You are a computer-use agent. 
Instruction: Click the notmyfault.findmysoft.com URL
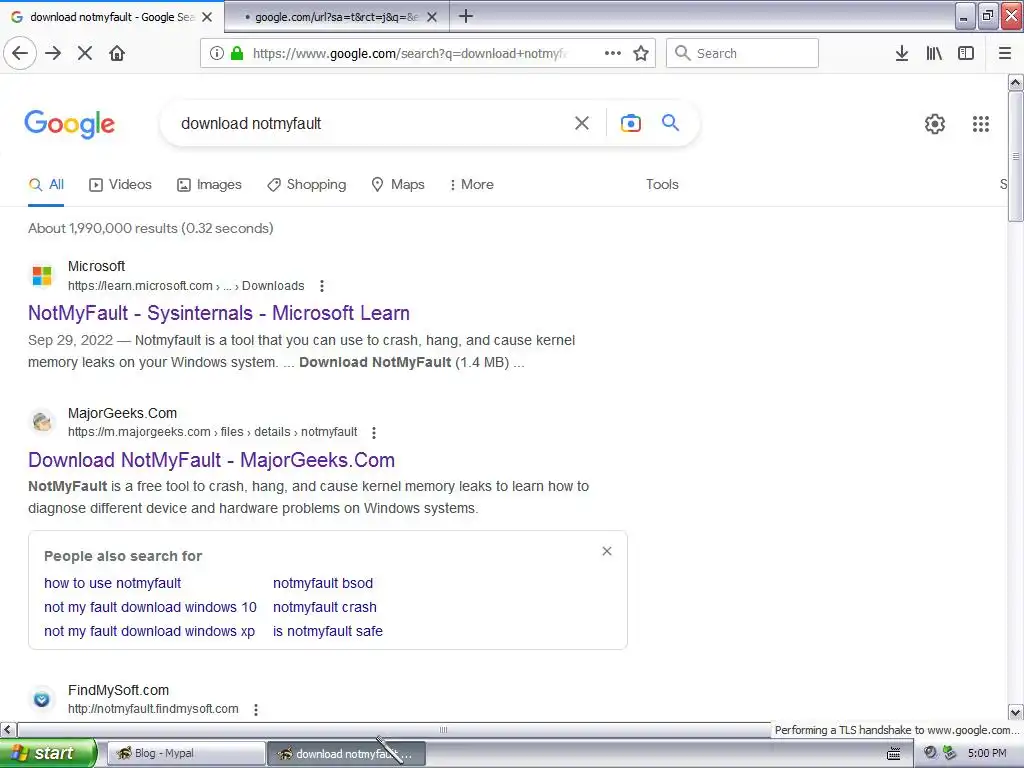[153, 709]
